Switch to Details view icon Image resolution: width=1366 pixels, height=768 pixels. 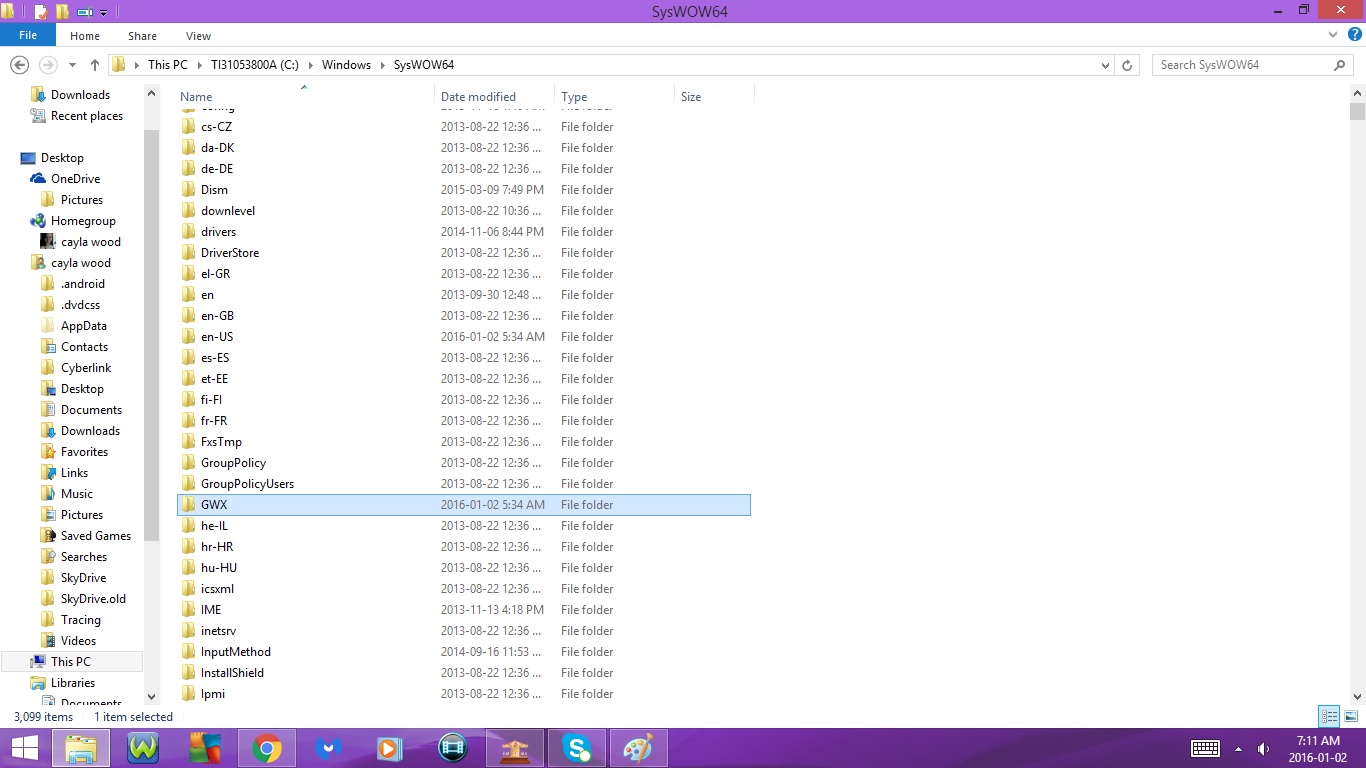(1329, 716)
